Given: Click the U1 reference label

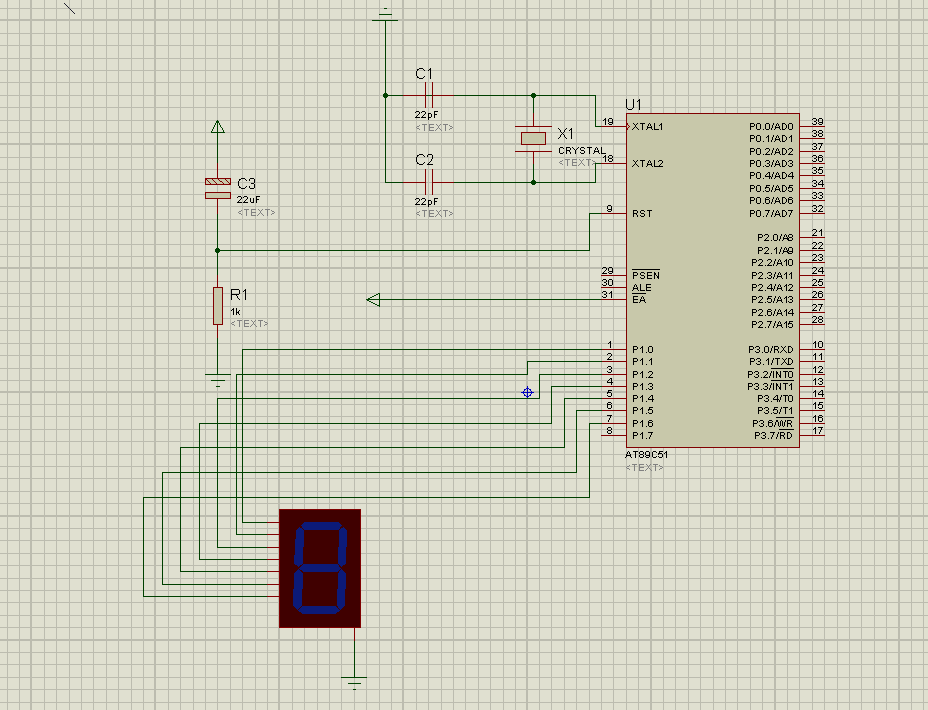Looking at the screenshot, I should coord(633,105).
